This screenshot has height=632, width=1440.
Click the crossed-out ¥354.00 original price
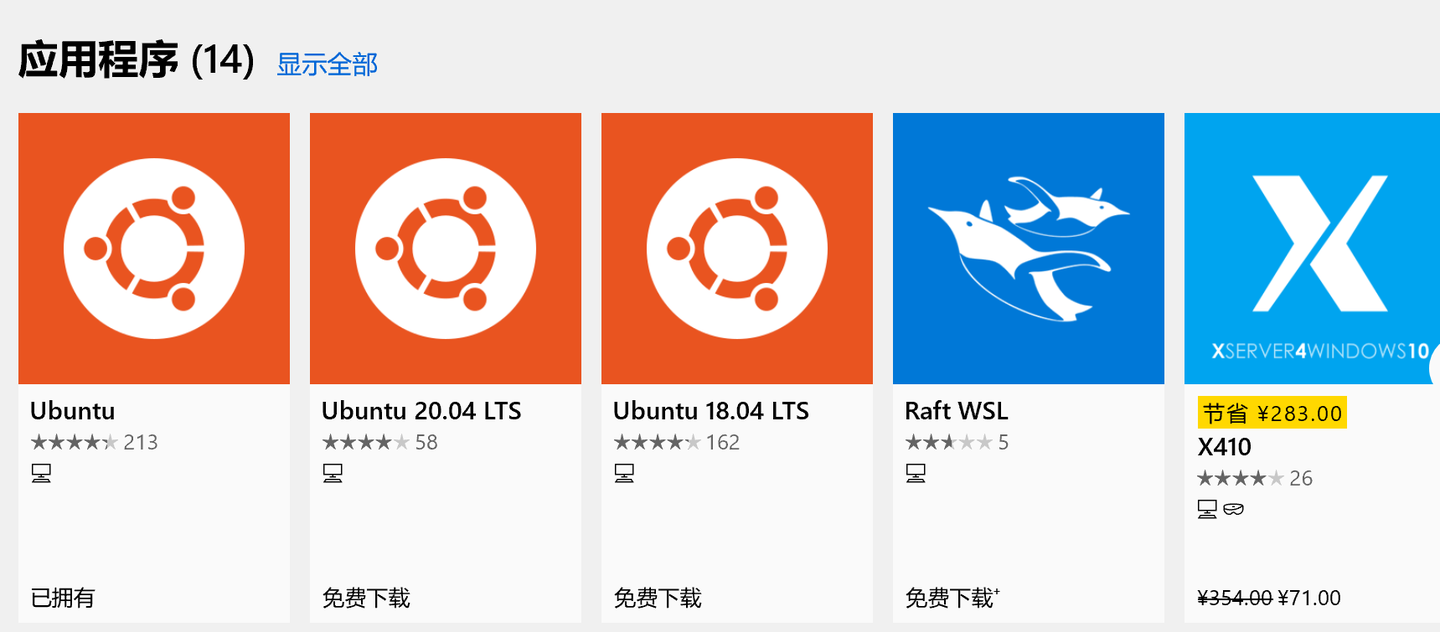click(1235, 598)
